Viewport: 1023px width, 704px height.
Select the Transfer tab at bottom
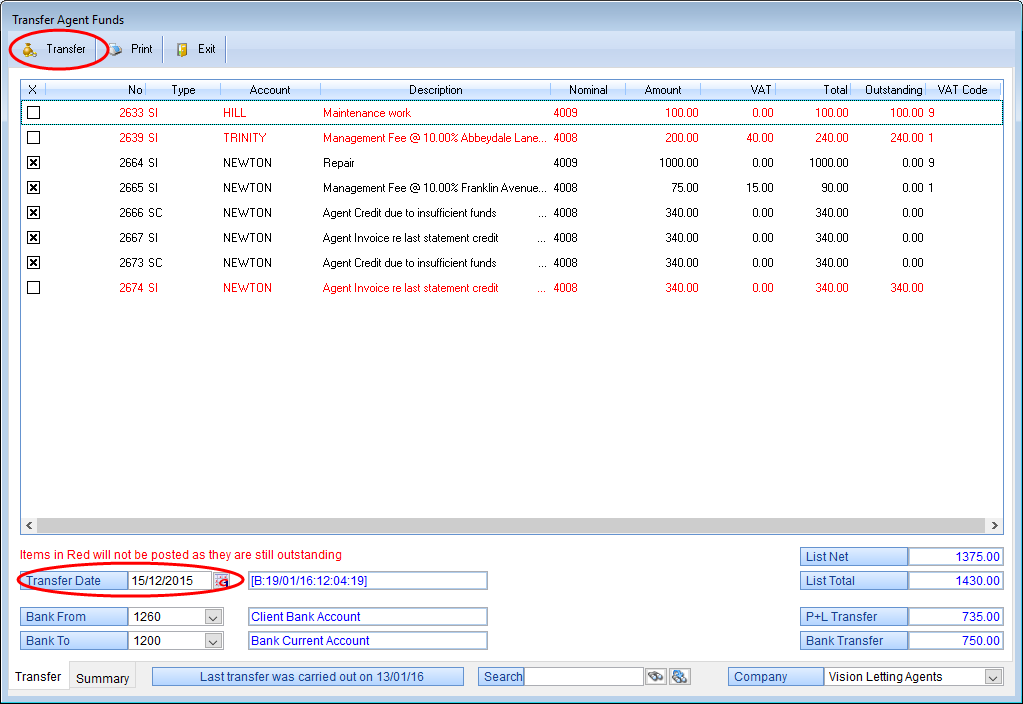pos(38,677)
